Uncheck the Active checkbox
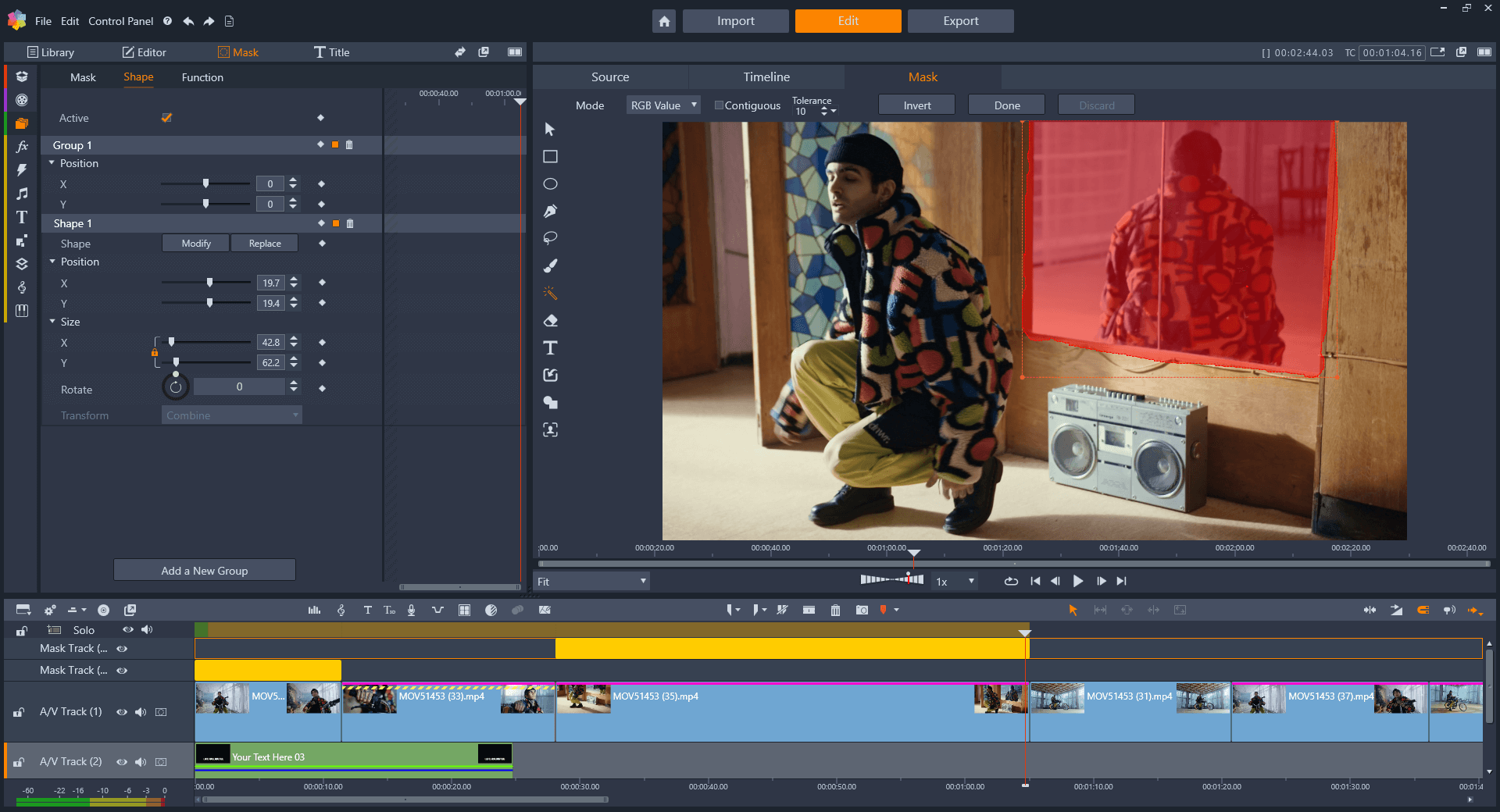This screenshot has width=1500, height=812. (166, 118)
